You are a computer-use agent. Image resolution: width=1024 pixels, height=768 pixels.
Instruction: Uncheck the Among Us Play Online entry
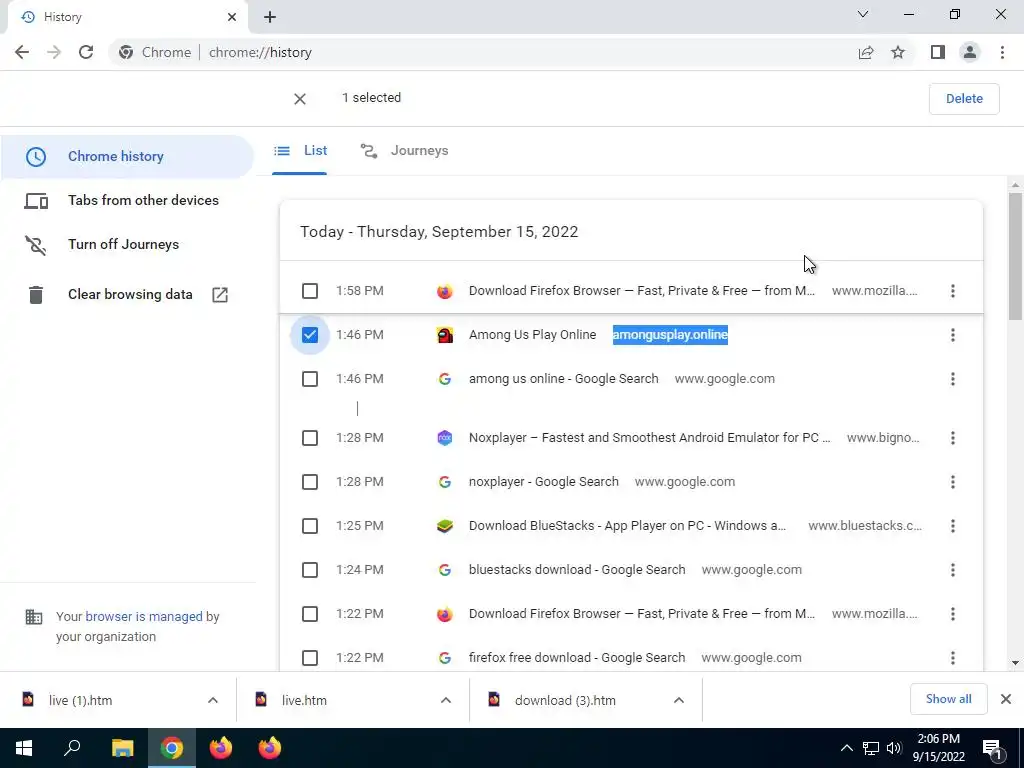[x=310, y=335]
